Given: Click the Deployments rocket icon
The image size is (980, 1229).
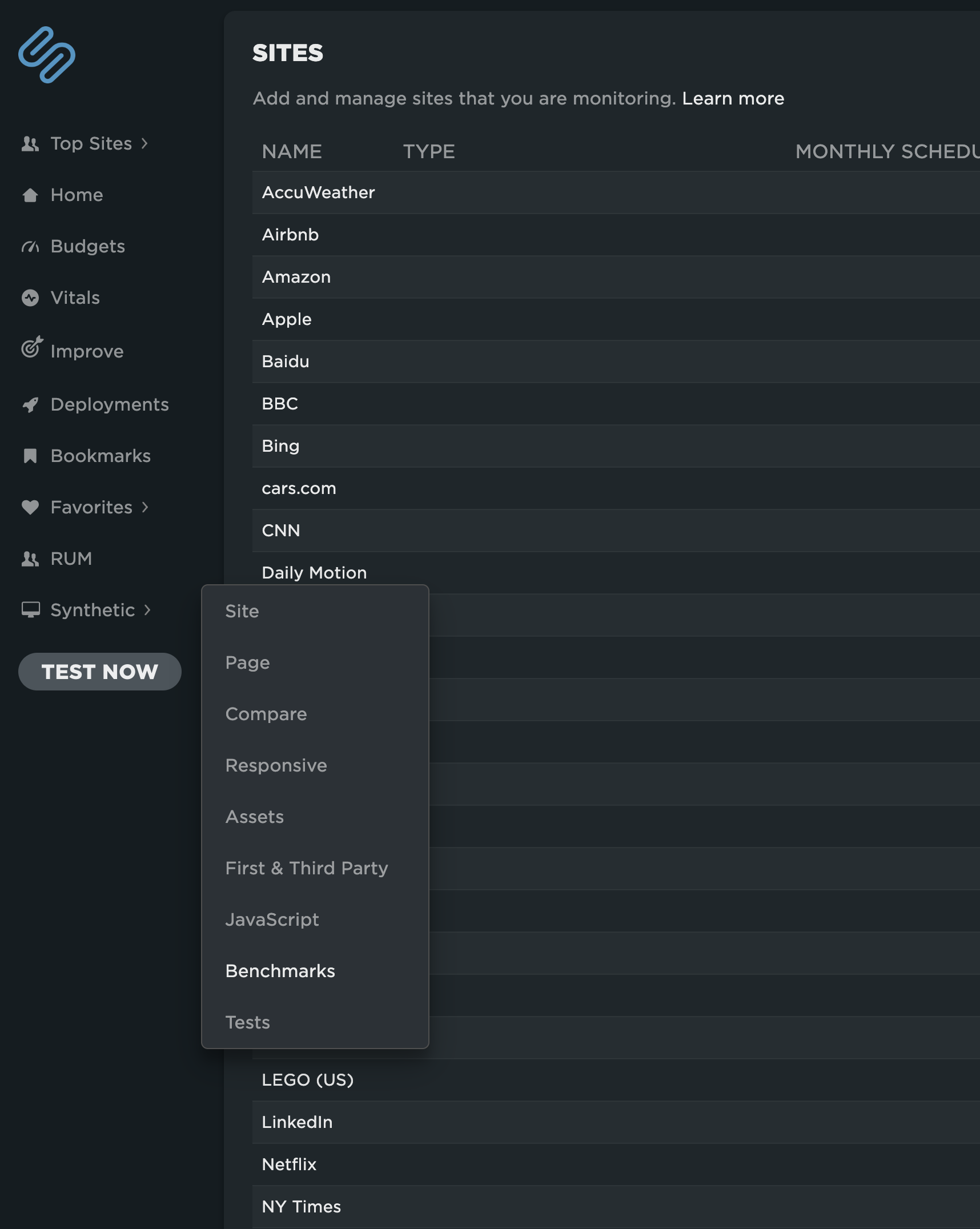Looking at the screenshot, I should click(x=30, y=405).
